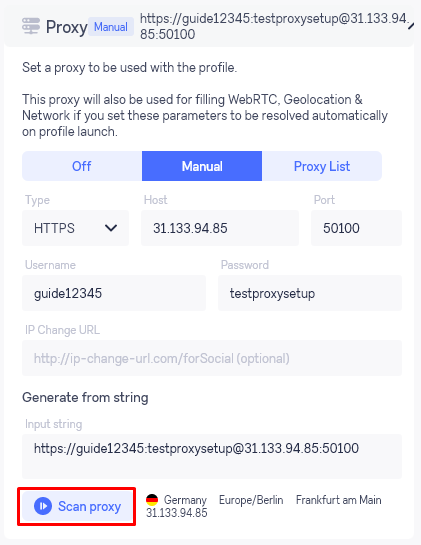This screenshot has width=421, height=545.
Task: Switch proxy mode to Off
Action: click(x=82, y=166)
